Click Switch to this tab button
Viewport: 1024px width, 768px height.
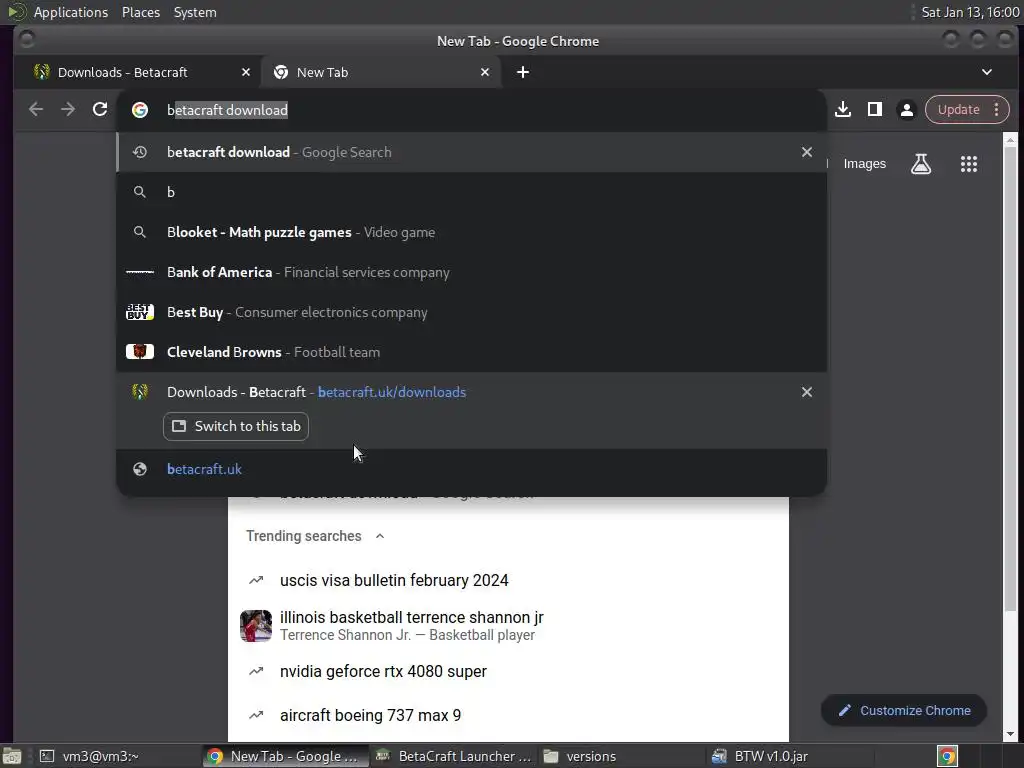click(x=236, y=426)
